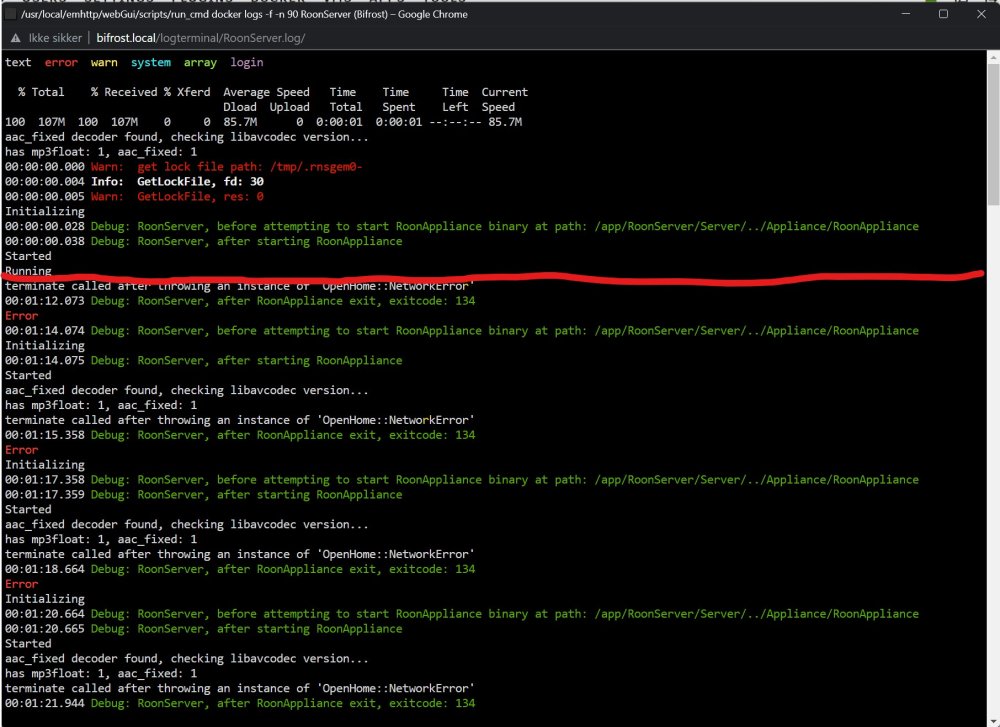Click the vertical scrollbar thumb
The image size is (1000, 727).
(993, 134)
